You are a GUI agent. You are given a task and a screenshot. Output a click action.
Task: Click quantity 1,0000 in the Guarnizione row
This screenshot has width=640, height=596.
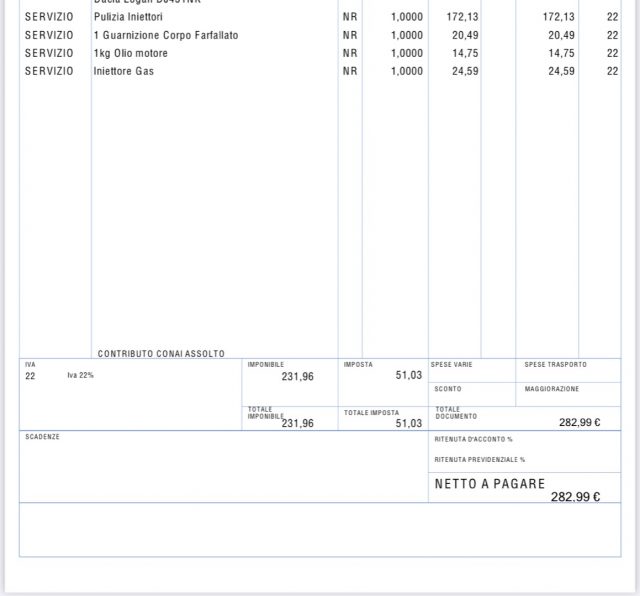407,36
